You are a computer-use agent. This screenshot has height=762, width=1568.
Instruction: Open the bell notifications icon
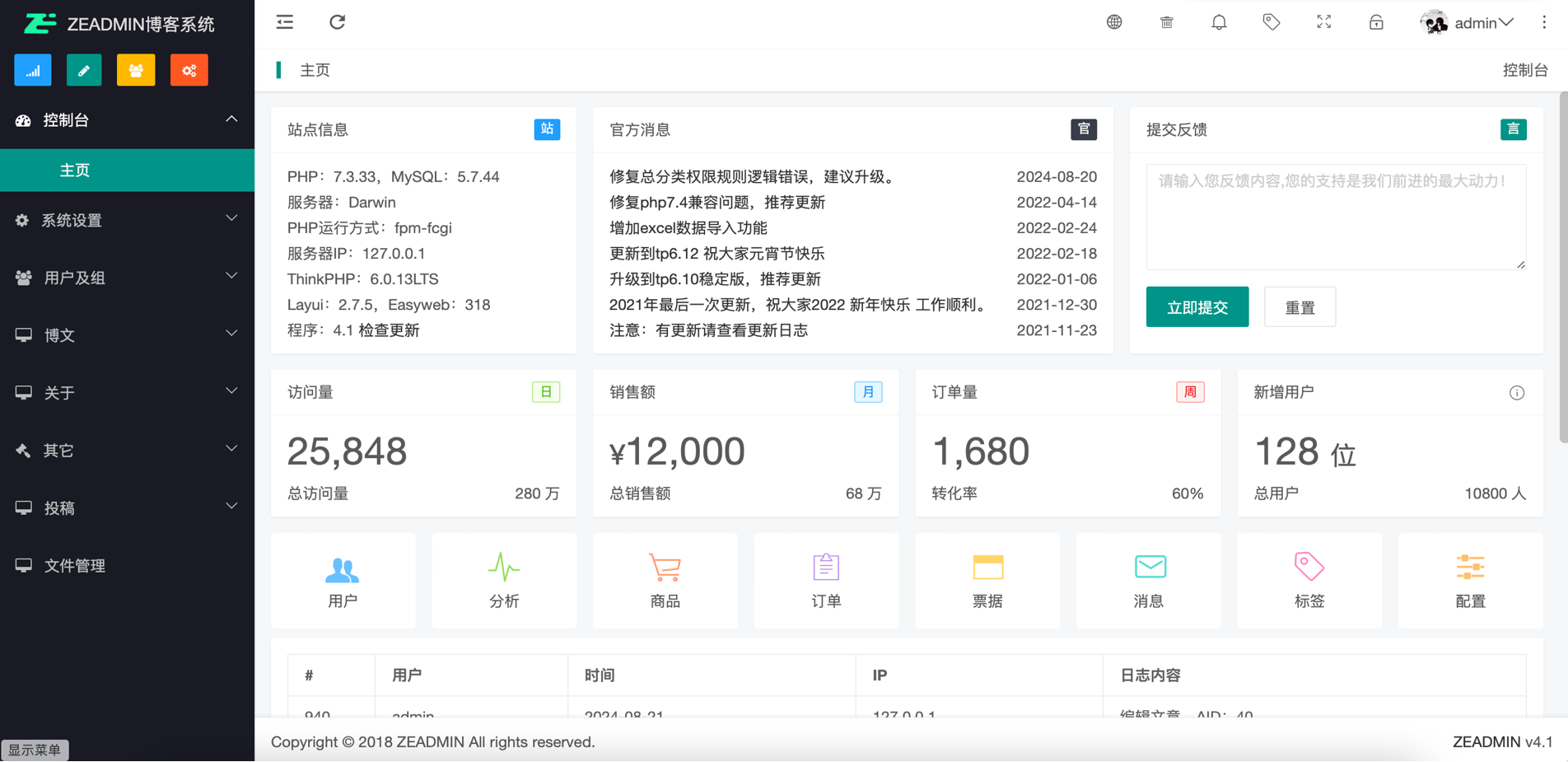click(x=1219, y=22)
